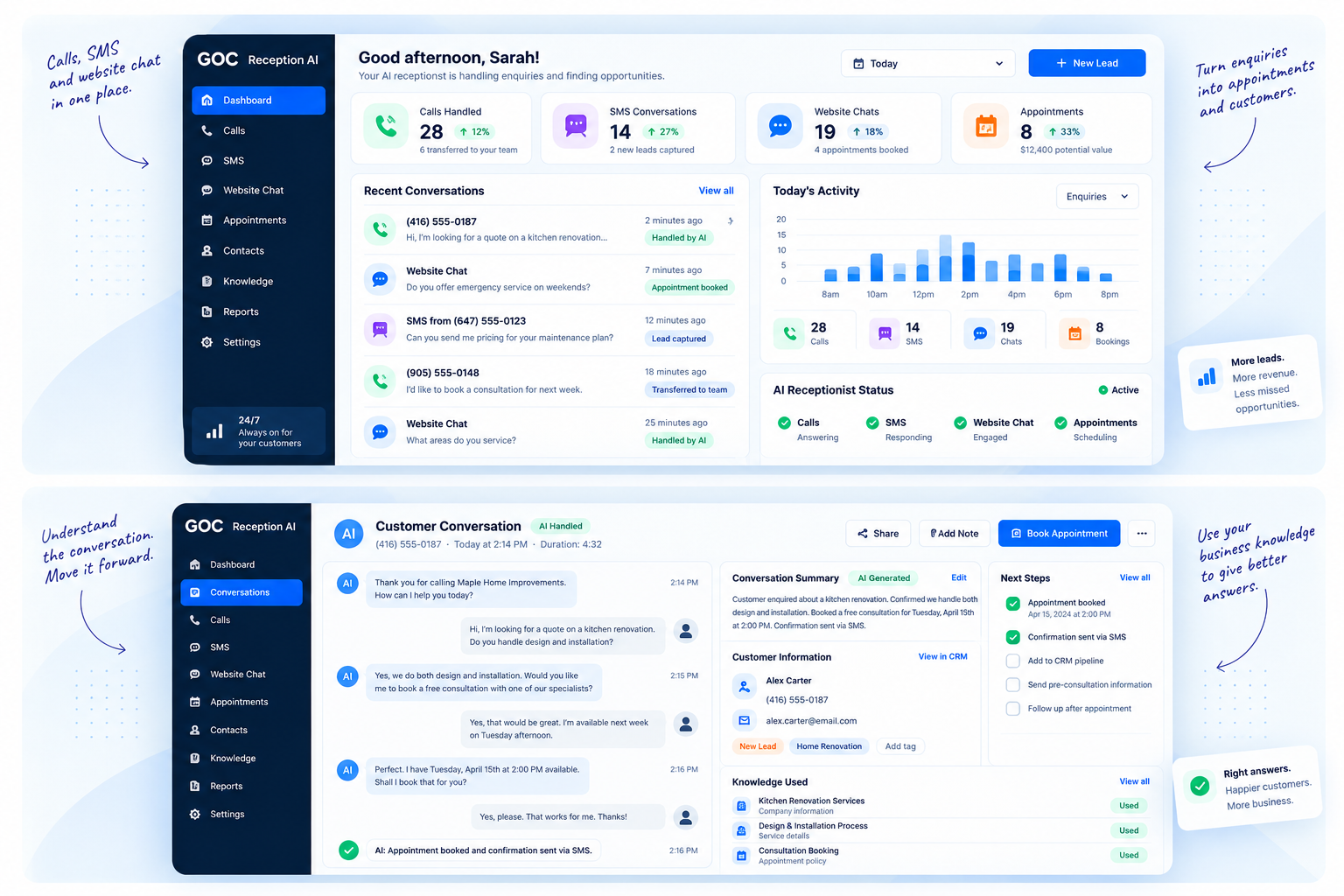Screen dimensions: 1344x896
Task: Click the AI avatar beside the Customer Conversation title
Action: 348,534
